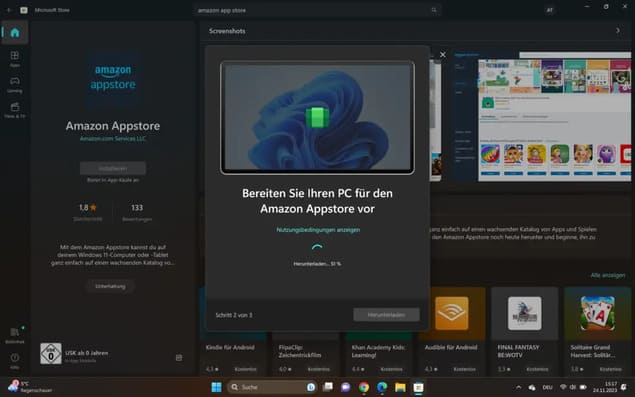Launch Google Chrome from the taskbar
The height and width of the screenshot is (397, 635).
[364, 387]
